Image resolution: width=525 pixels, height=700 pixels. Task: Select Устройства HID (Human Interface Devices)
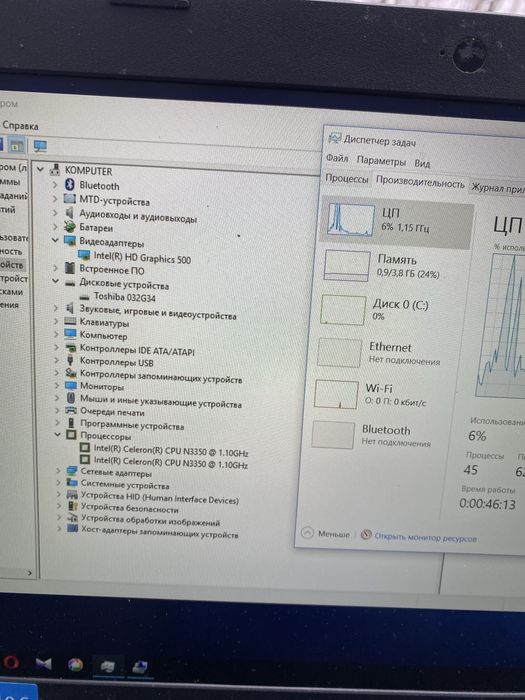tap(160, 498)
